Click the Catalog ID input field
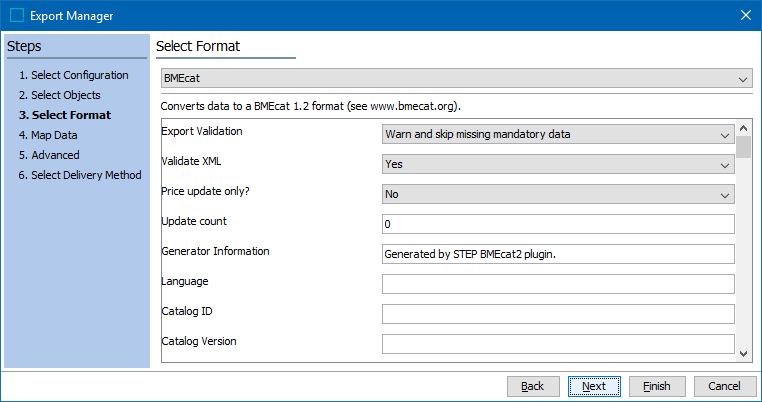The height and width of the screenshot is (402, 762). point(558,314)
